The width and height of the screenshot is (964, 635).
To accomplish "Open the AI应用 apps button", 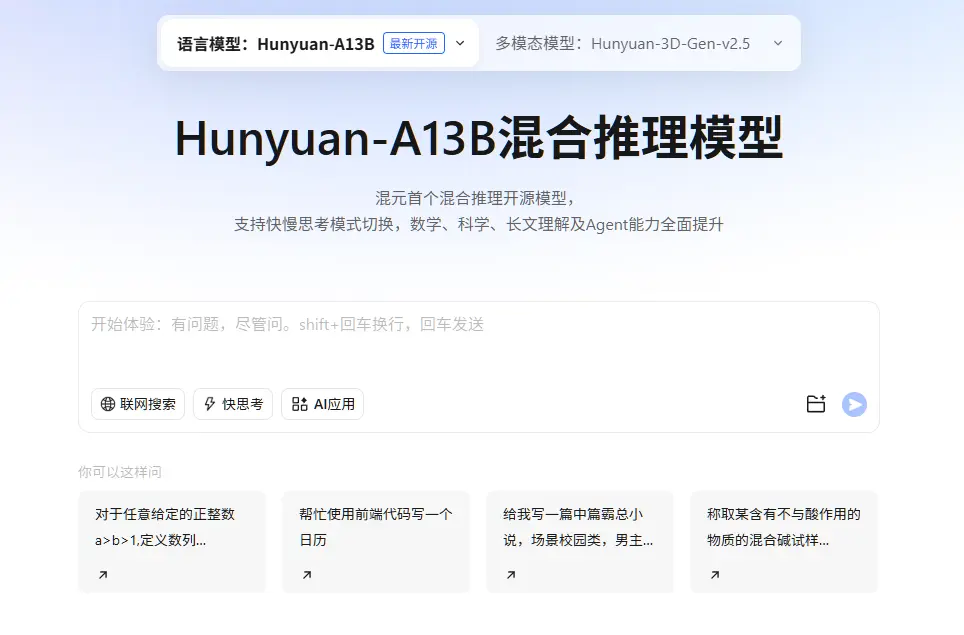I will click(322, 404).
